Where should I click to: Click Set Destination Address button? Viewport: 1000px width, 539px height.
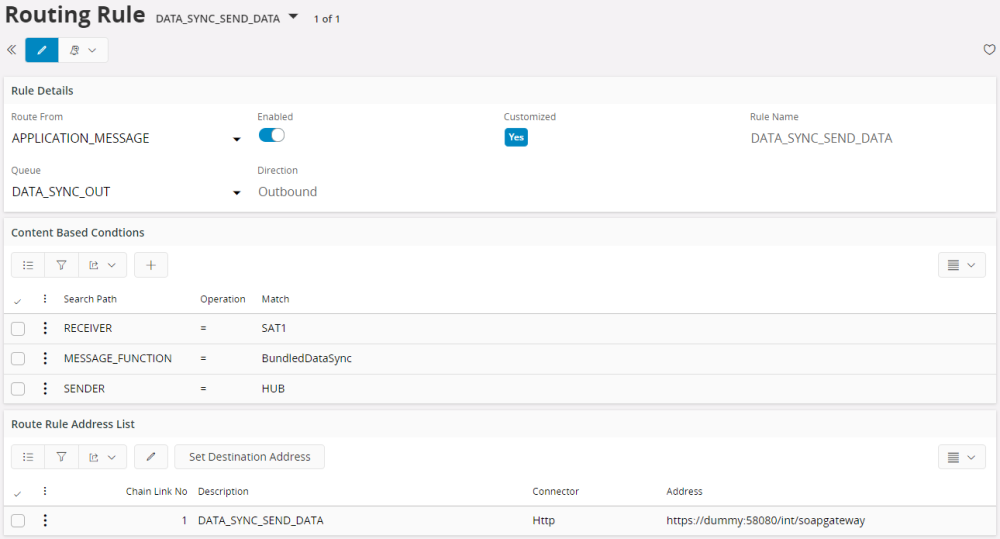click(x=249, y=457)
